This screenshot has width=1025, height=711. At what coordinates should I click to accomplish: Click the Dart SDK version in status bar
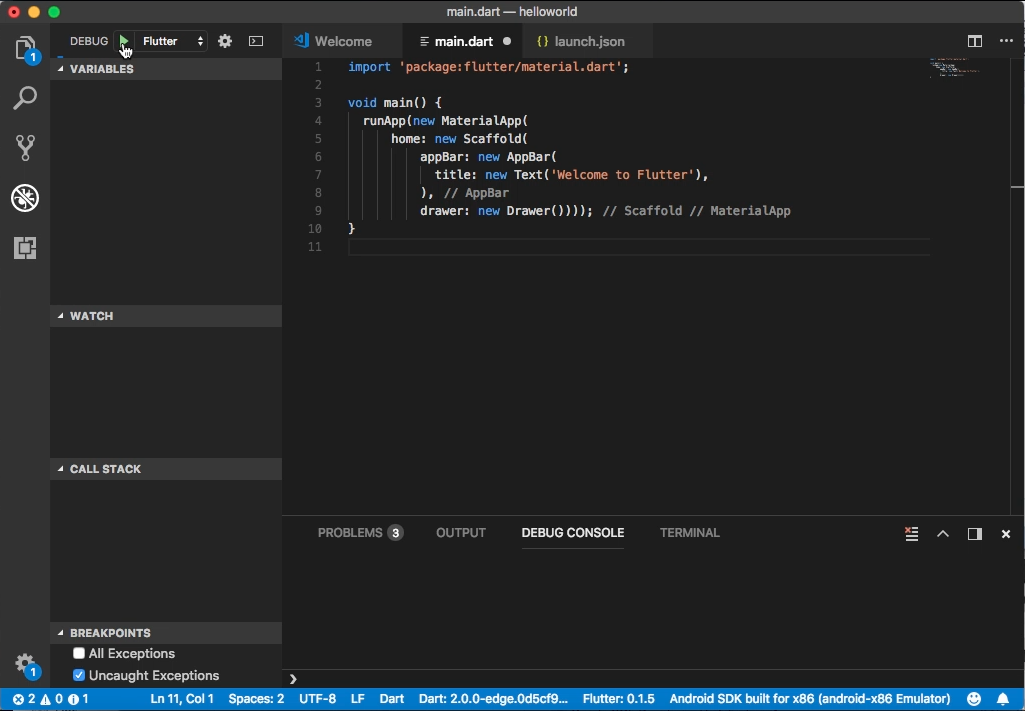(x=494, y=699)
